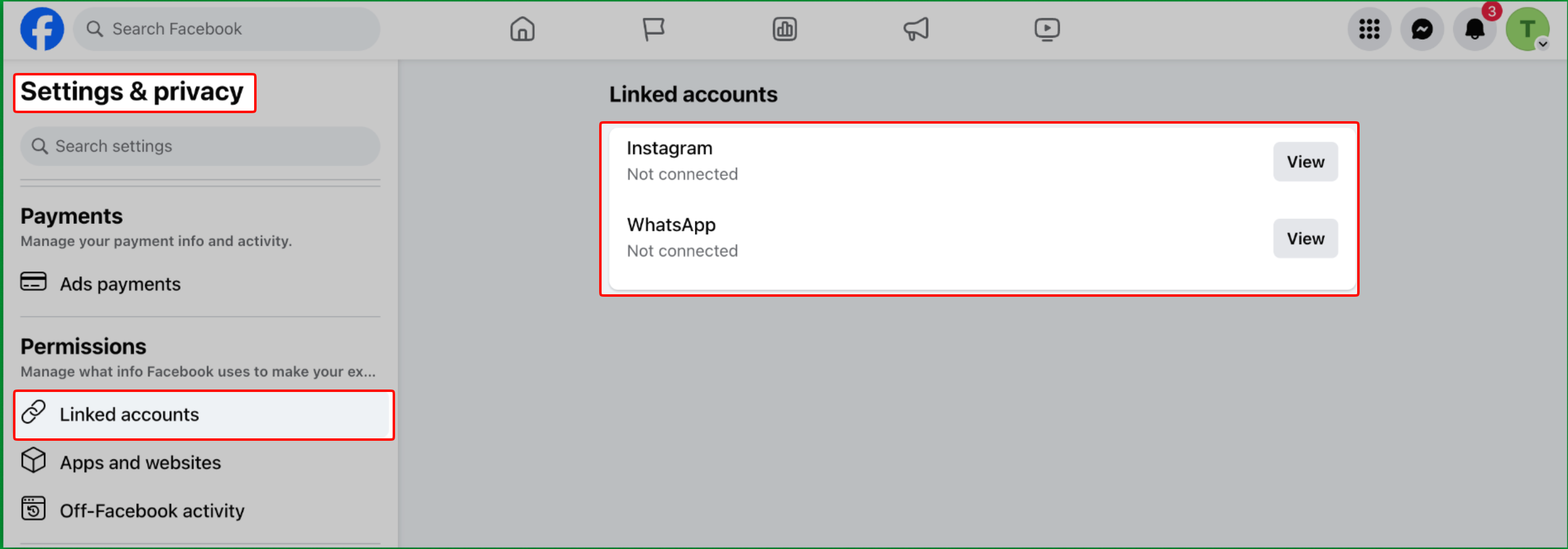Open the grid menu icon

pyautogui.click(x=1370, y=29)
